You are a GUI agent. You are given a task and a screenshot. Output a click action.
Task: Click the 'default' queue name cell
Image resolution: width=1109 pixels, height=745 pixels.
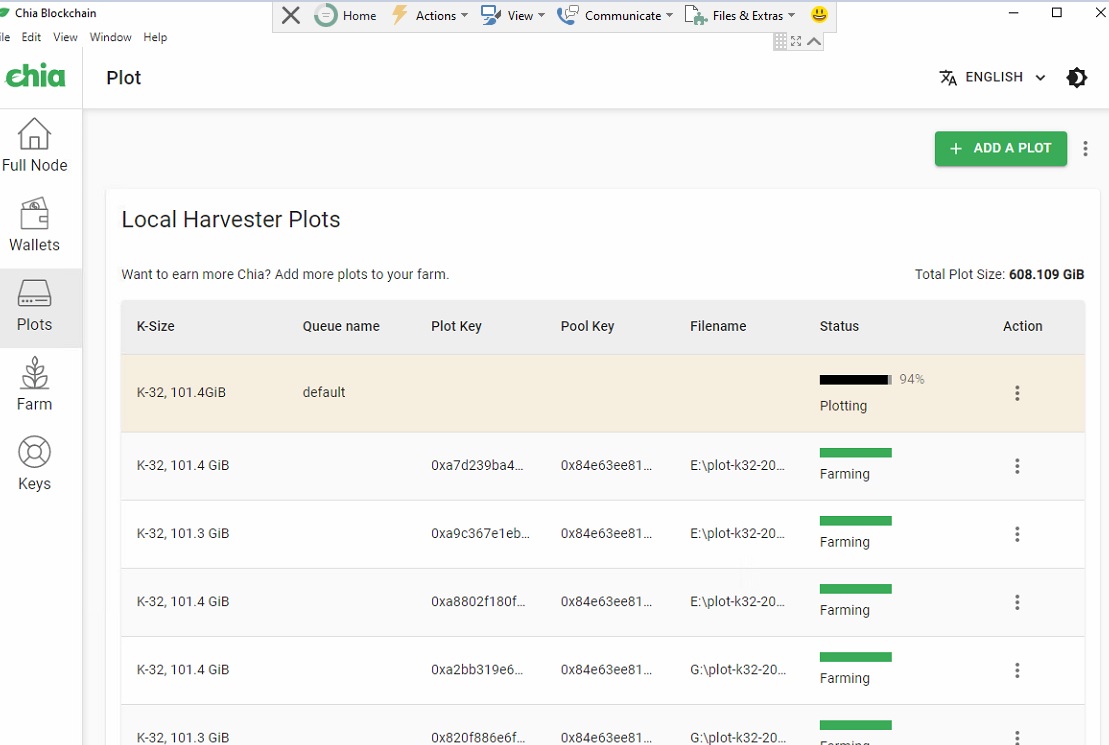point(324,392)
